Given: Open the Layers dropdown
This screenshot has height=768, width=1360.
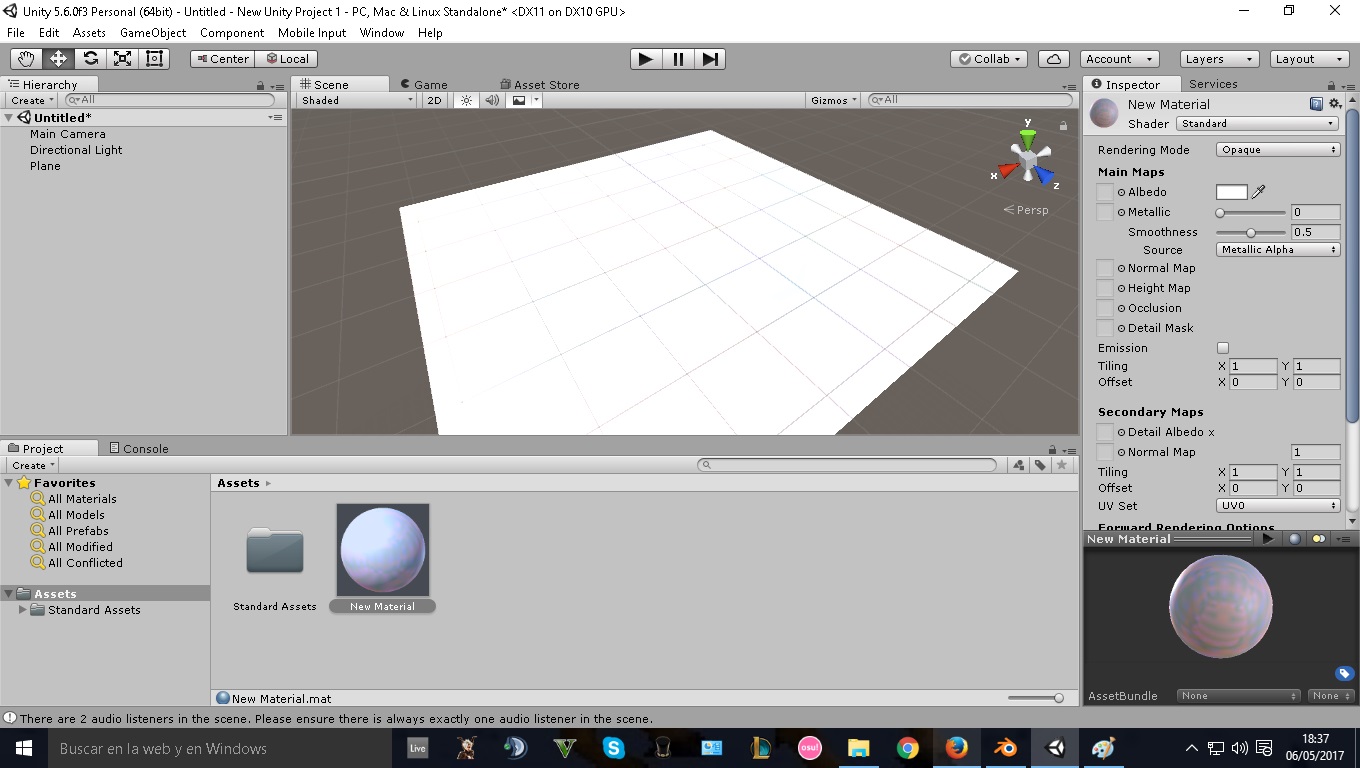Looking at the screenshot, I should click(1218, 59).
